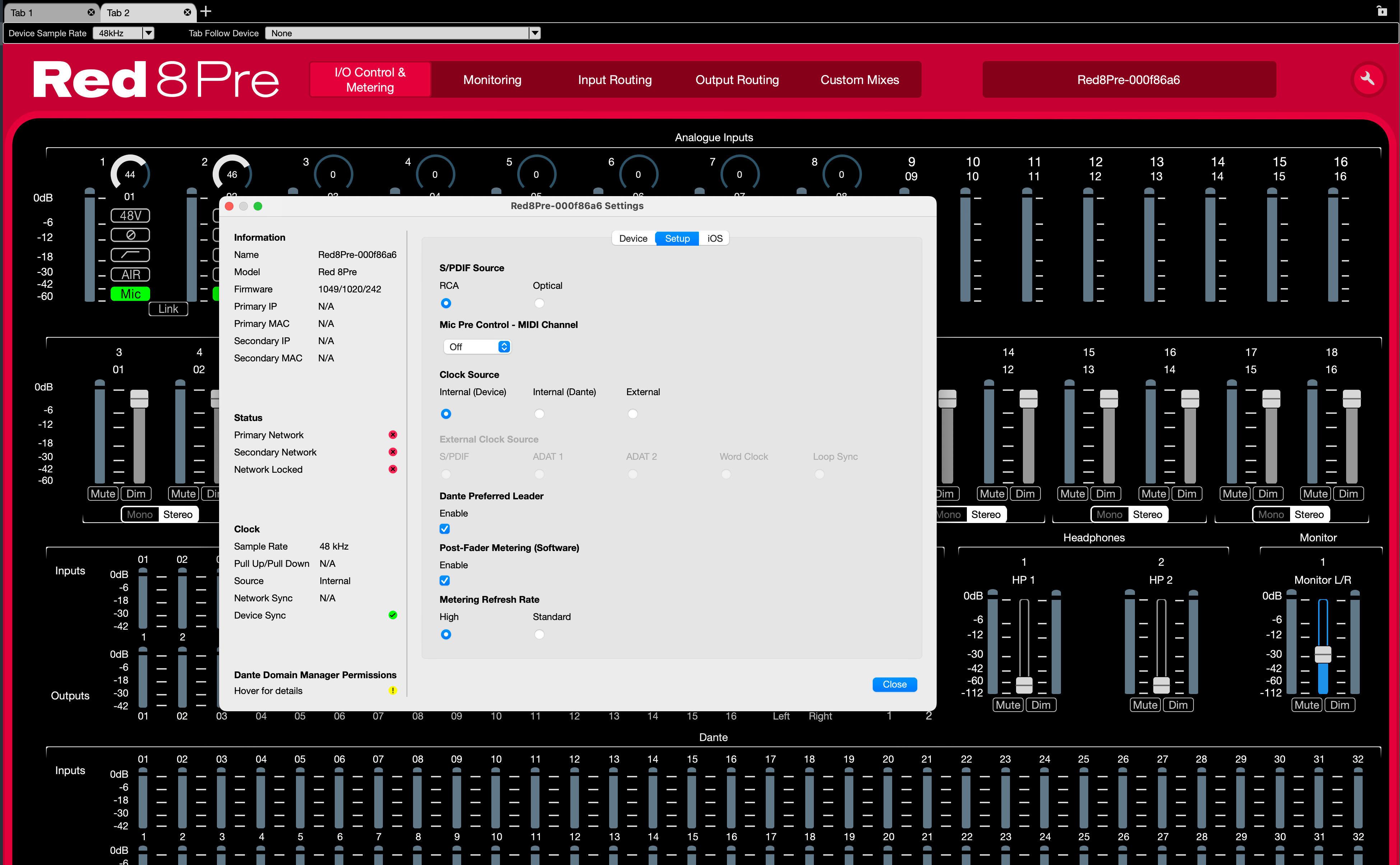The height and width of the screenshot is (865, 1400).
Task: Open Device Sample Rate dropdown
Action: (x=124, y=33)
